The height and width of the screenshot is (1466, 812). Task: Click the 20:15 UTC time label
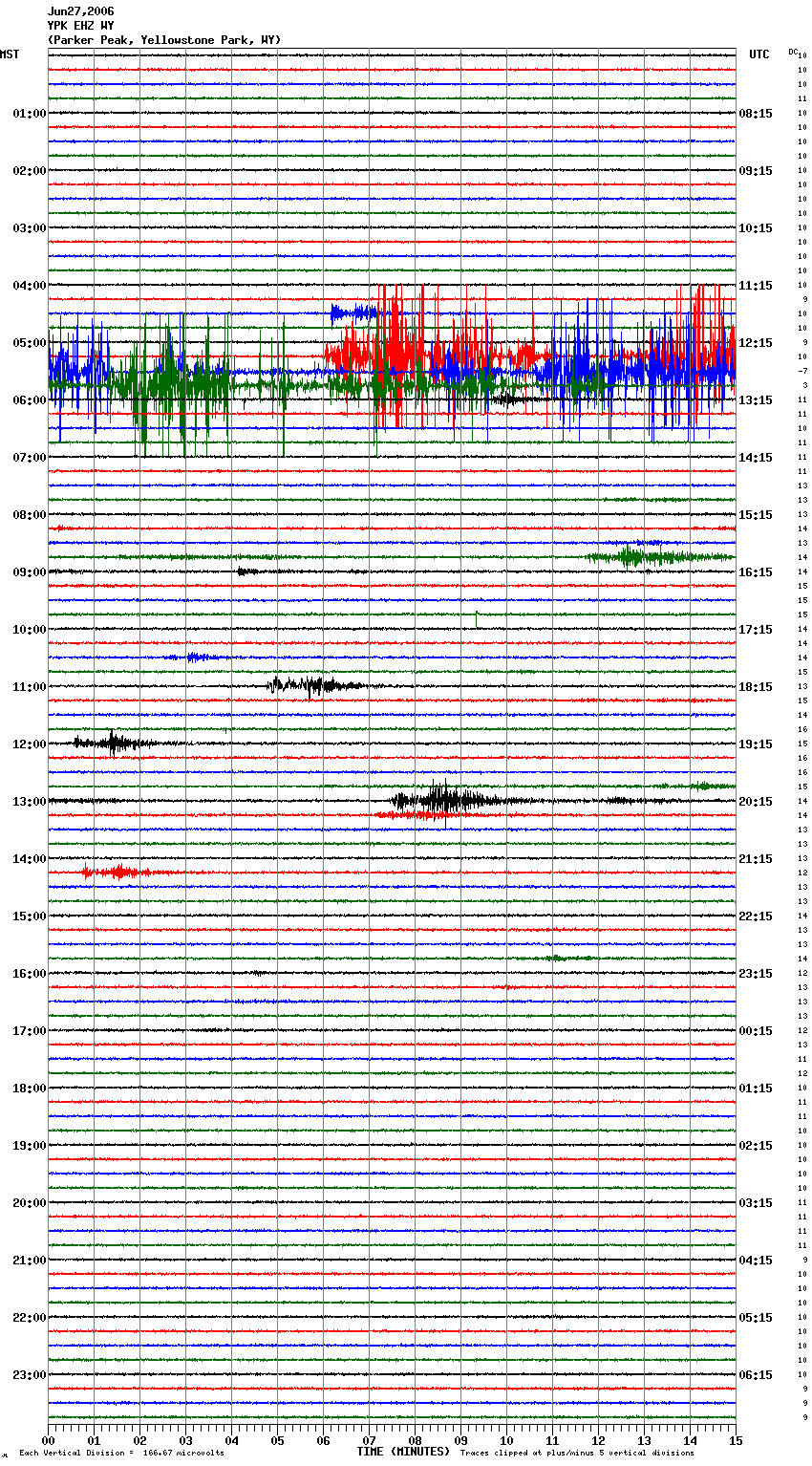click(756, 802)
